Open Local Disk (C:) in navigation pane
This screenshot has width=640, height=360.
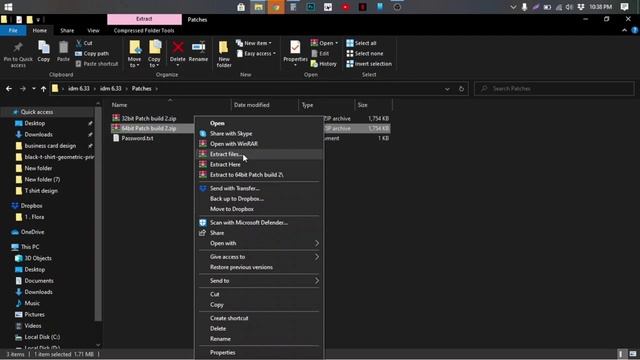tap(42, 337)
